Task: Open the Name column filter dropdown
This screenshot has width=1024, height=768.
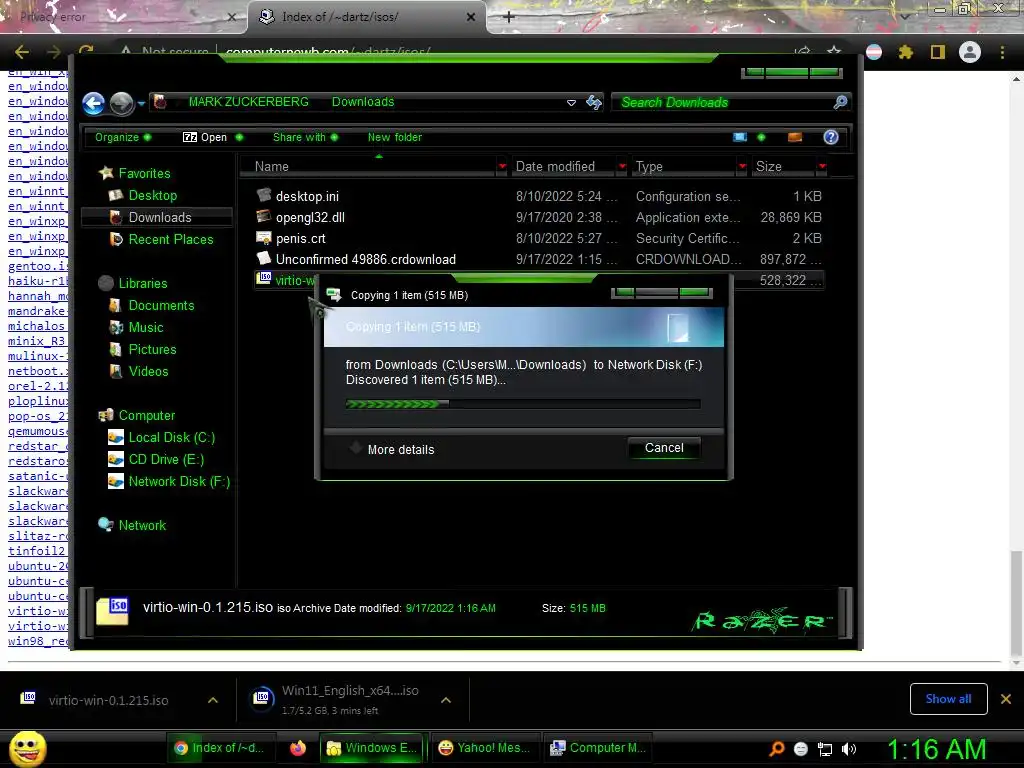Action: (502, 167)
